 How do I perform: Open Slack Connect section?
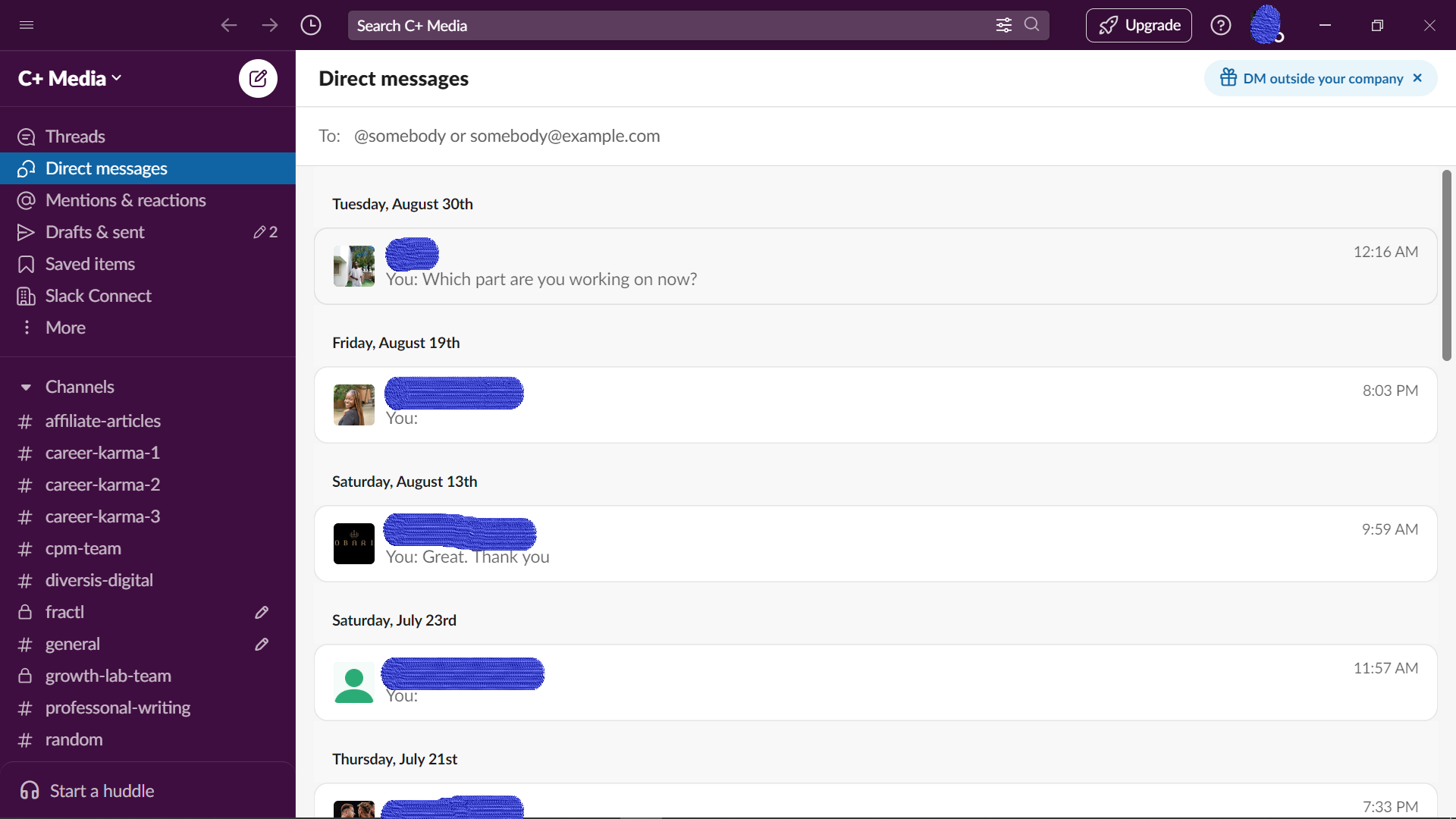pyautogui.click(x=98, y=295)
